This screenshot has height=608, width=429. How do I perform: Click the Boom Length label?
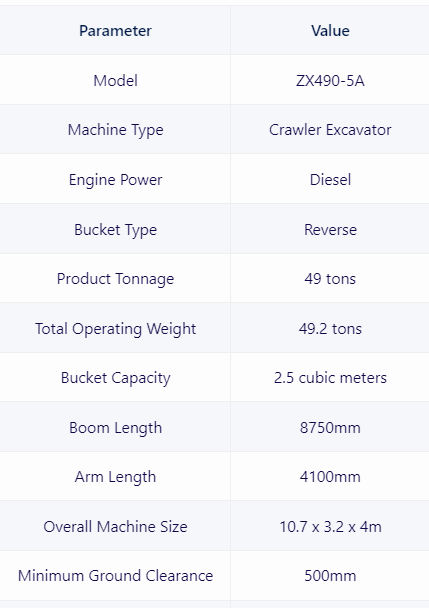[x=115, y=428]
